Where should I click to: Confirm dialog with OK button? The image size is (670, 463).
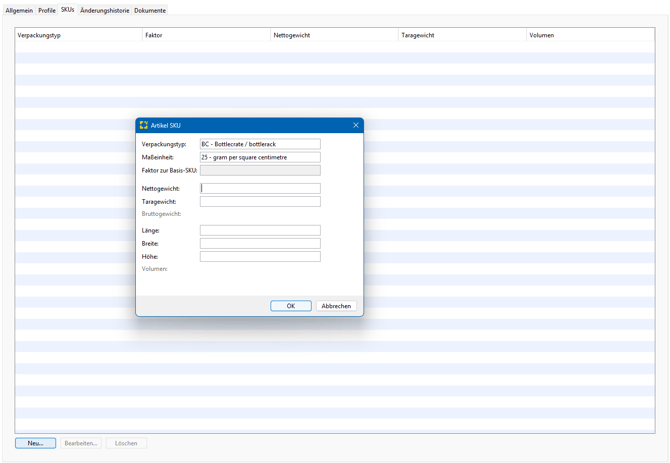[x=291, y=306]
